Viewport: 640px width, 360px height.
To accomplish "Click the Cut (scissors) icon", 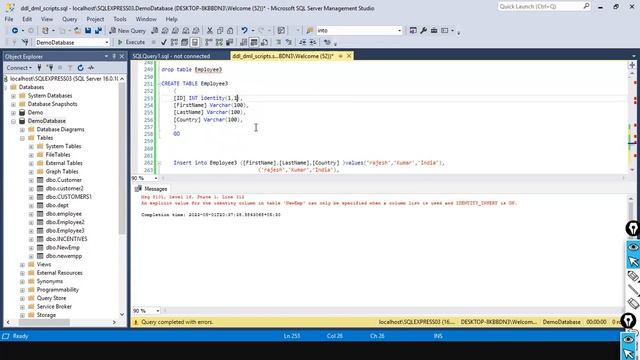I will pos(209,31).
